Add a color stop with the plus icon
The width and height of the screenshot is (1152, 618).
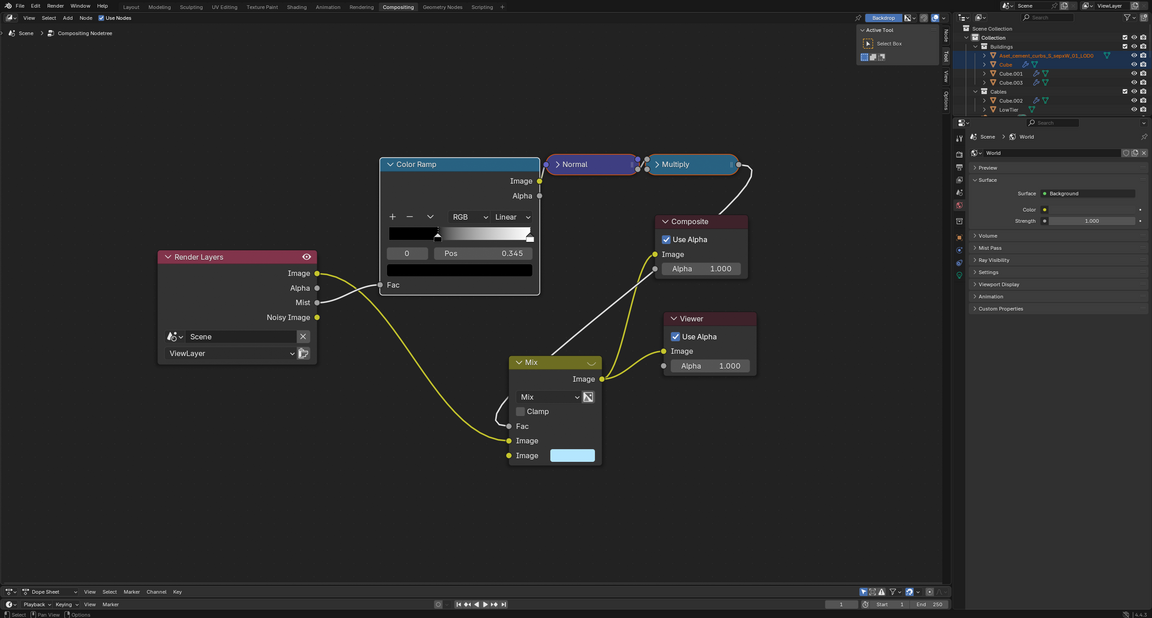click(393, 217)
